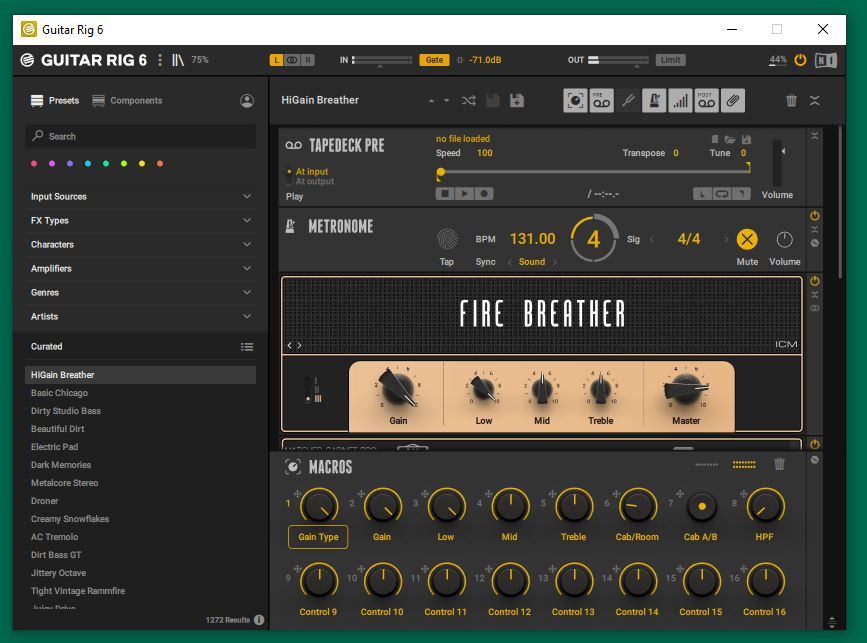The width and height of the screenshot is (867, 643).
Task: Toggle the output Limit button
Action: click(x=670, y=60)
